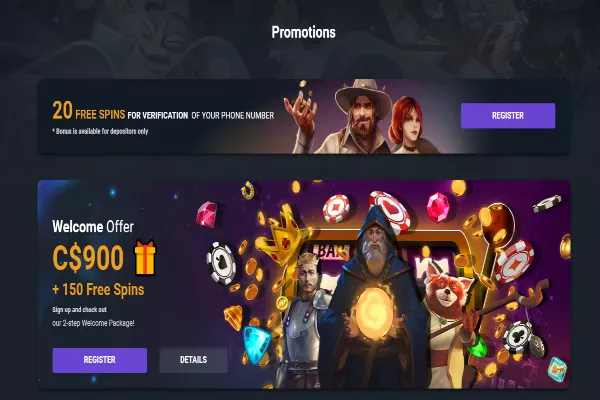The height and width of the screenshot is (400, 600).
Task: Click the blue triangular gem icon
Action: click(x=256, y=344)
